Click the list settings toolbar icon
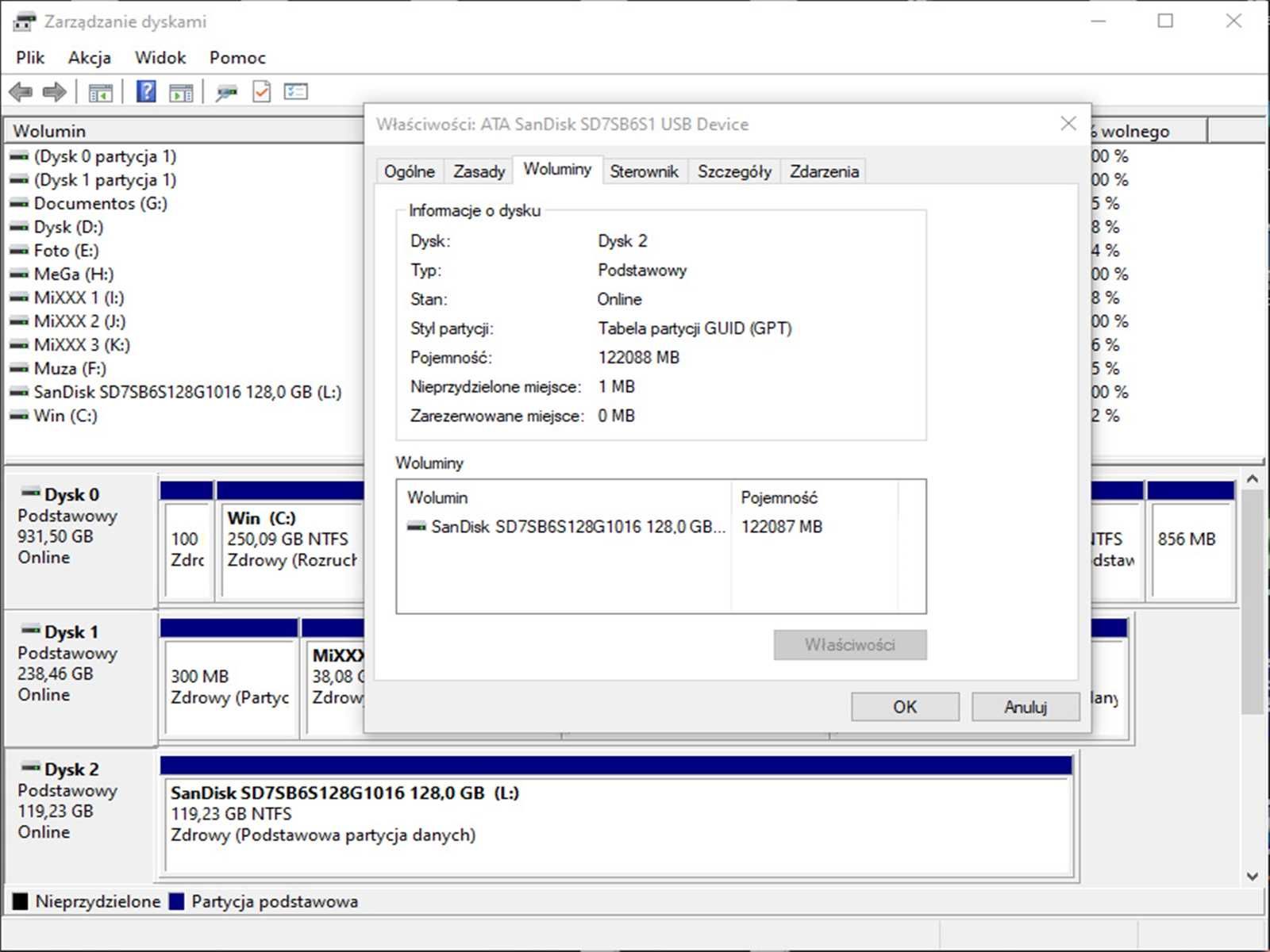 click(x=296, y=92)
